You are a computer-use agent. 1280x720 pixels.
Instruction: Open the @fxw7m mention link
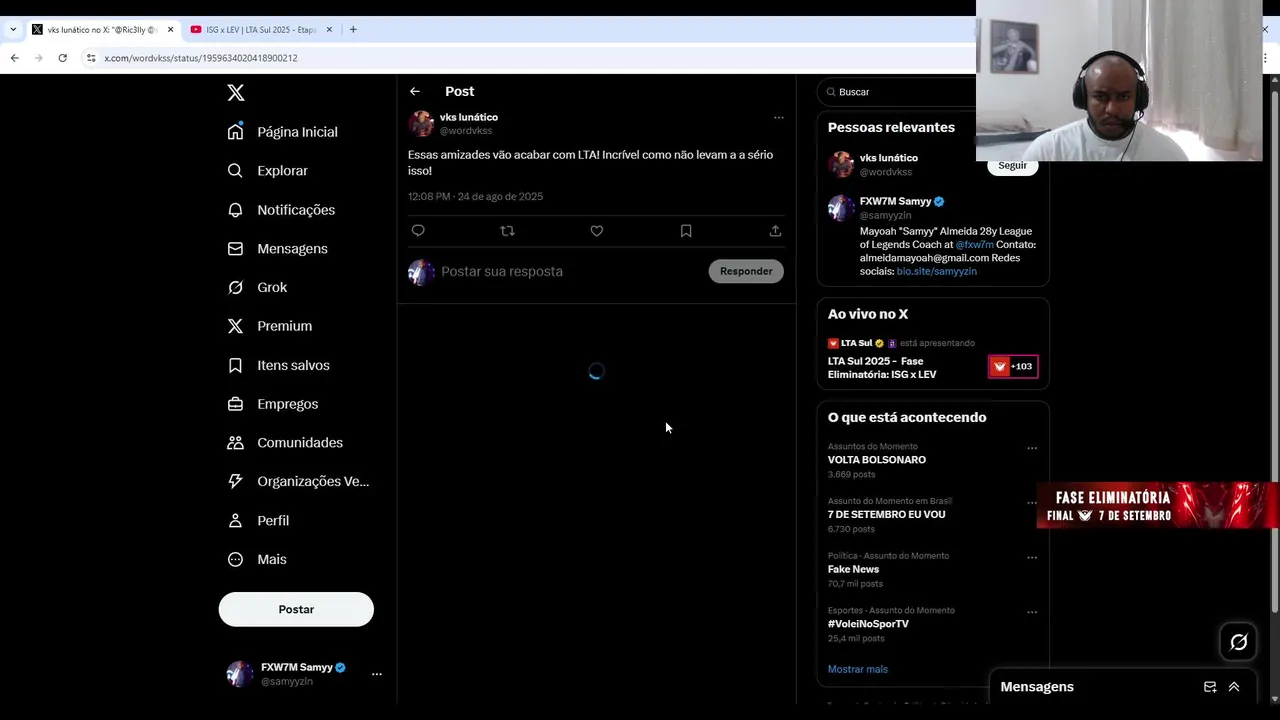point(974,245)
